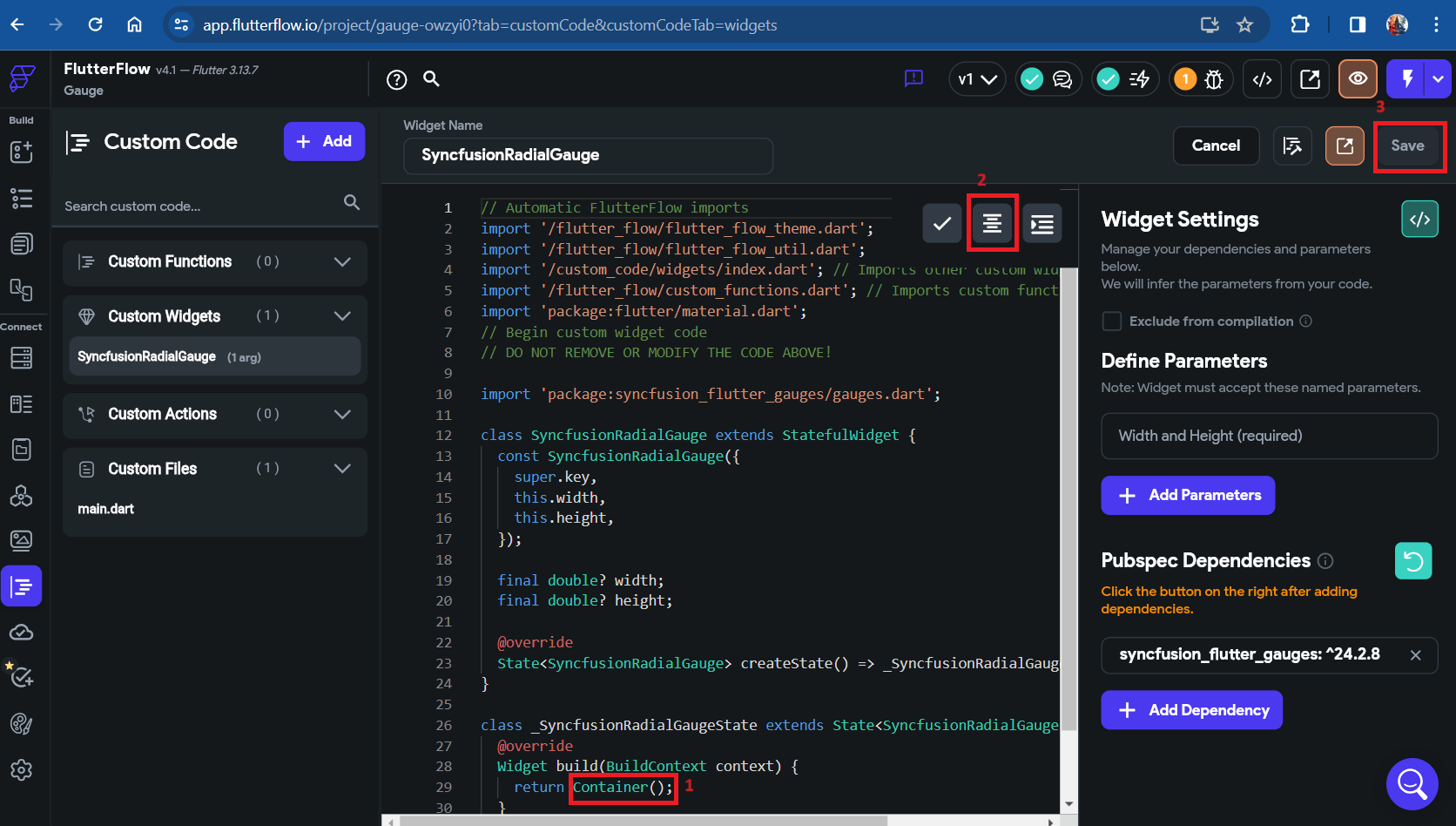Open the App Settings gear icon

click(x=21, y=770)
